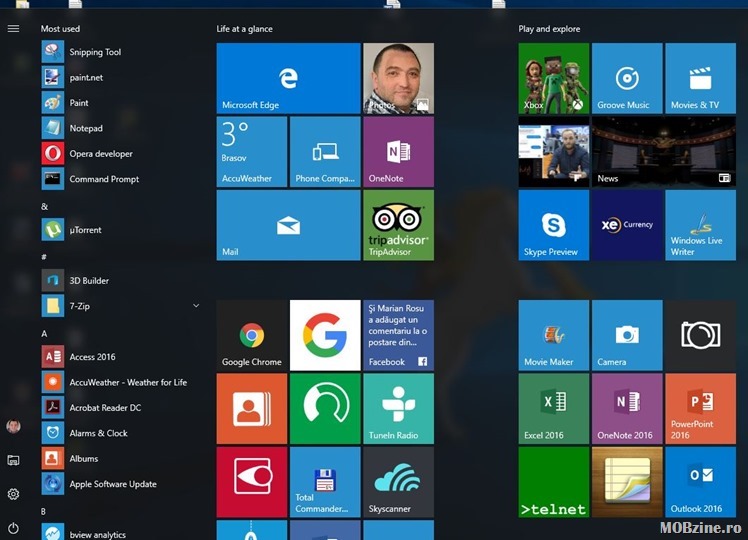Open the Google Chrome tile
The image size is (748, 540).
coord(251,335)
